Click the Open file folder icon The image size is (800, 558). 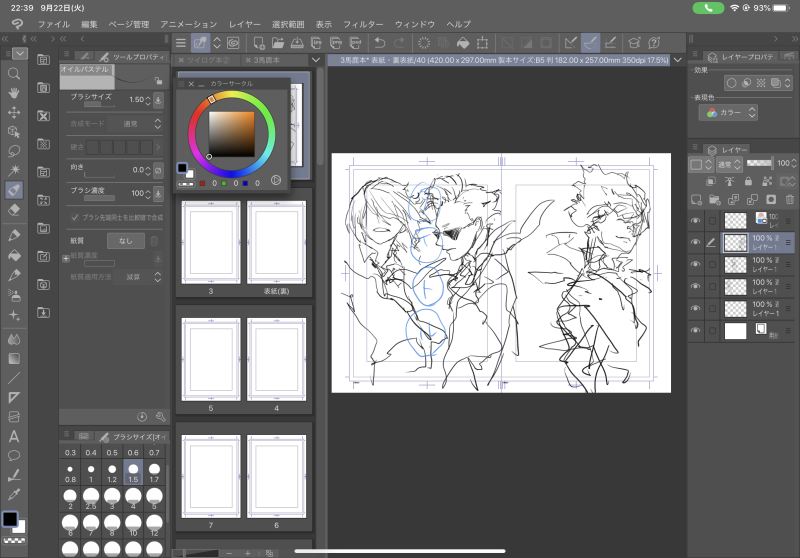pos(278,43)
